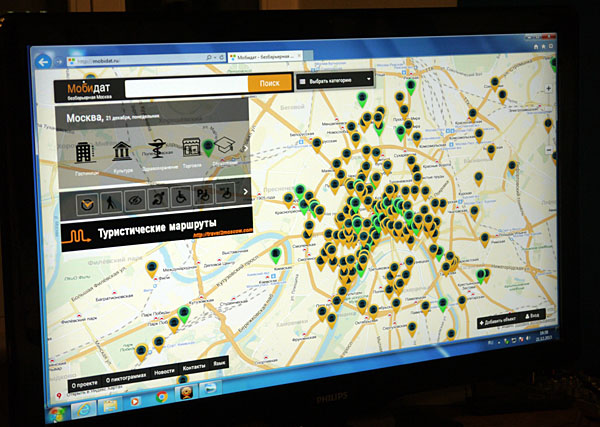The image size is (600, 427).
Task: Go back with the browser back arrow
Action: [43, 62]
